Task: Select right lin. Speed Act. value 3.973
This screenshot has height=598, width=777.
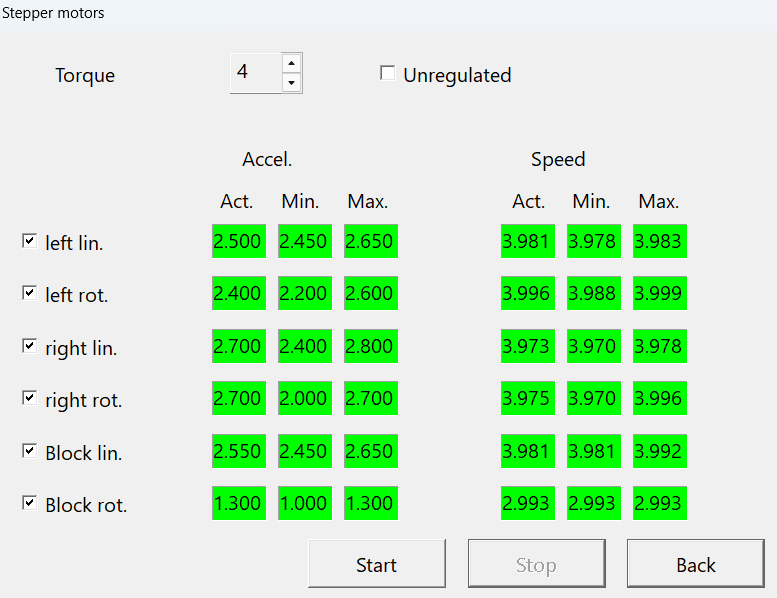Action: 528,346
